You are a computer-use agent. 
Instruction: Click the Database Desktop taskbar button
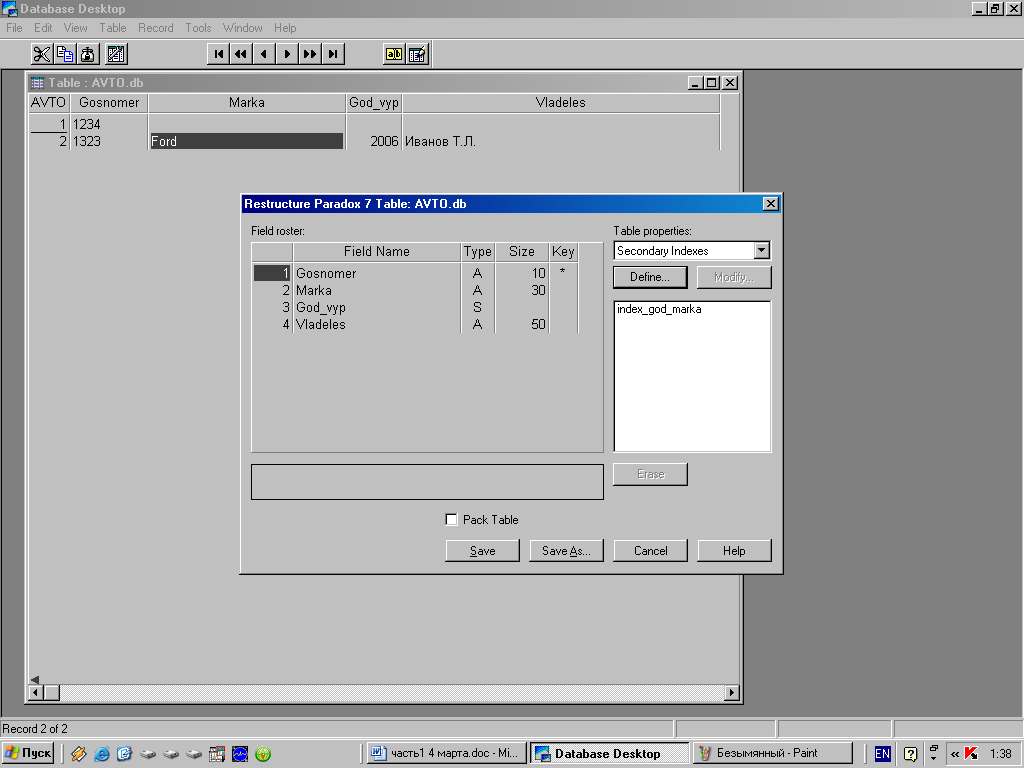[x=609, y=753]
